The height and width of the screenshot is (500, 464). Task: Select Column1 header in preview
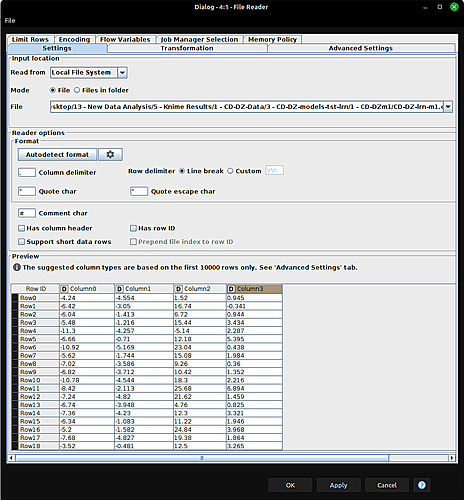pyautogui.click(x=144, y=289)
